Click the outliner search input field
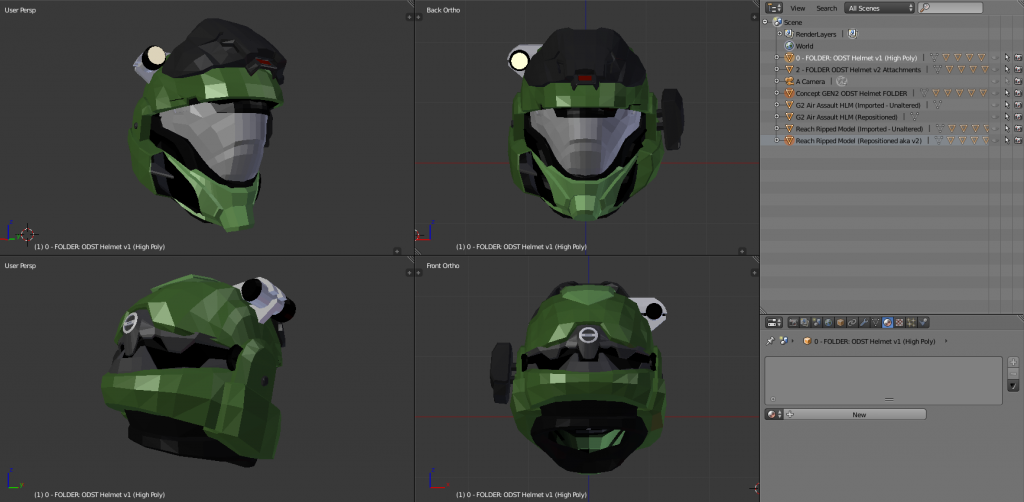Image resolution: width=1024 pixels, height=502 pixels. (x=950, y=8)
